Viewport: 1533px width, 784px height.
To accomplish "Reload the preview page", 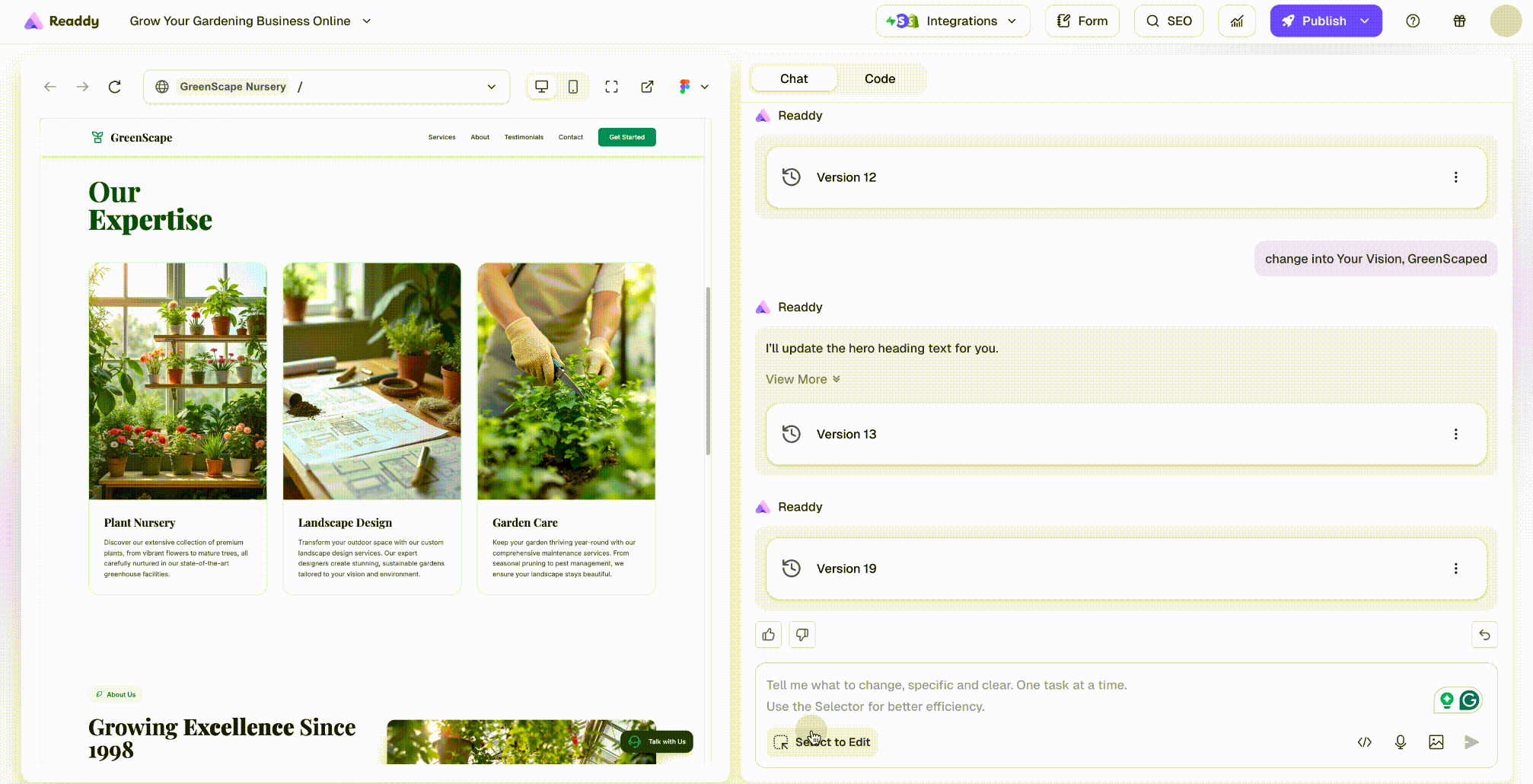I will point(115,87).
